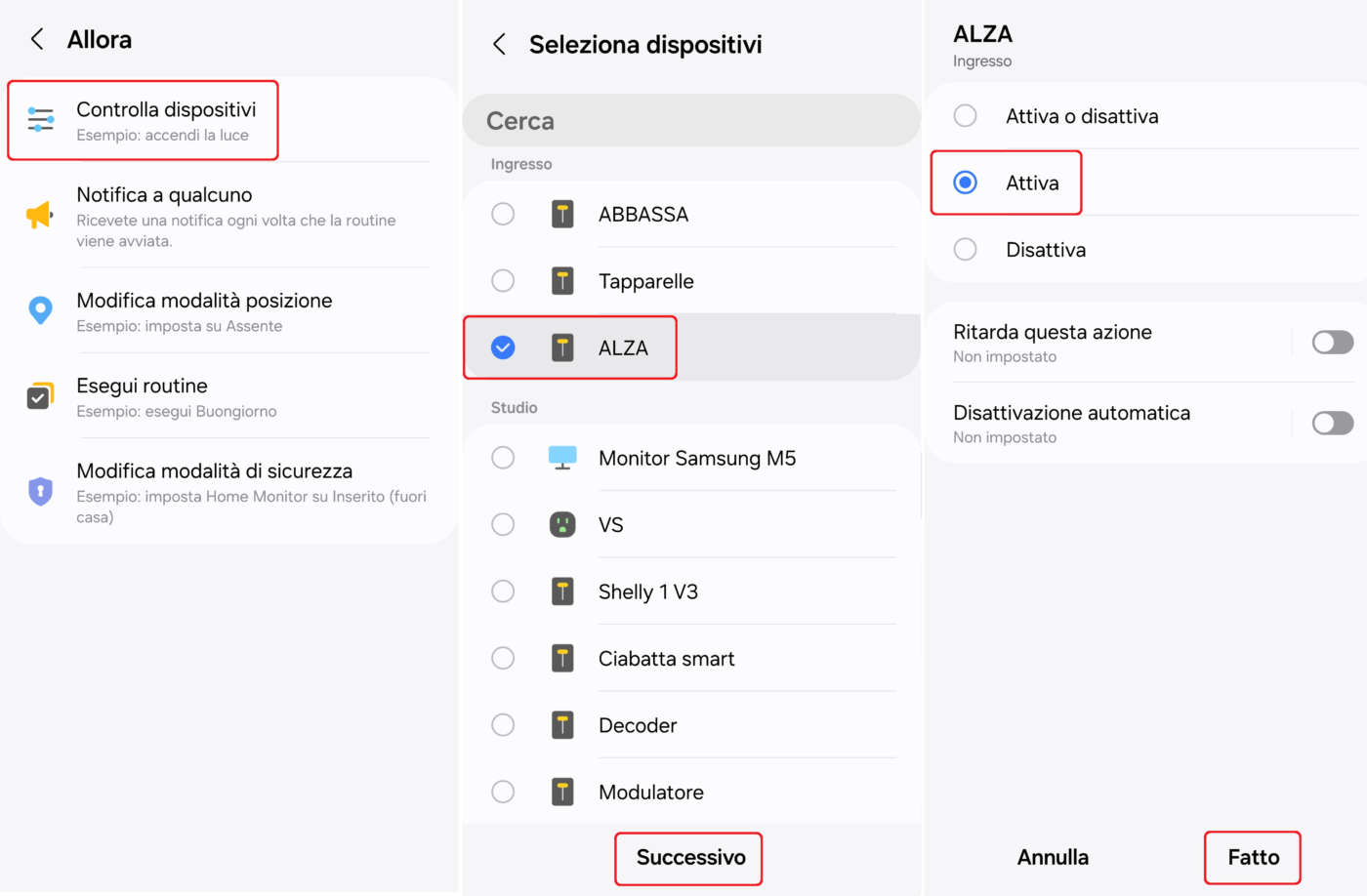Go back from Seleziona dispositivi screen
The width and height of the screenshot is (1367, 896).
point(499,44)
